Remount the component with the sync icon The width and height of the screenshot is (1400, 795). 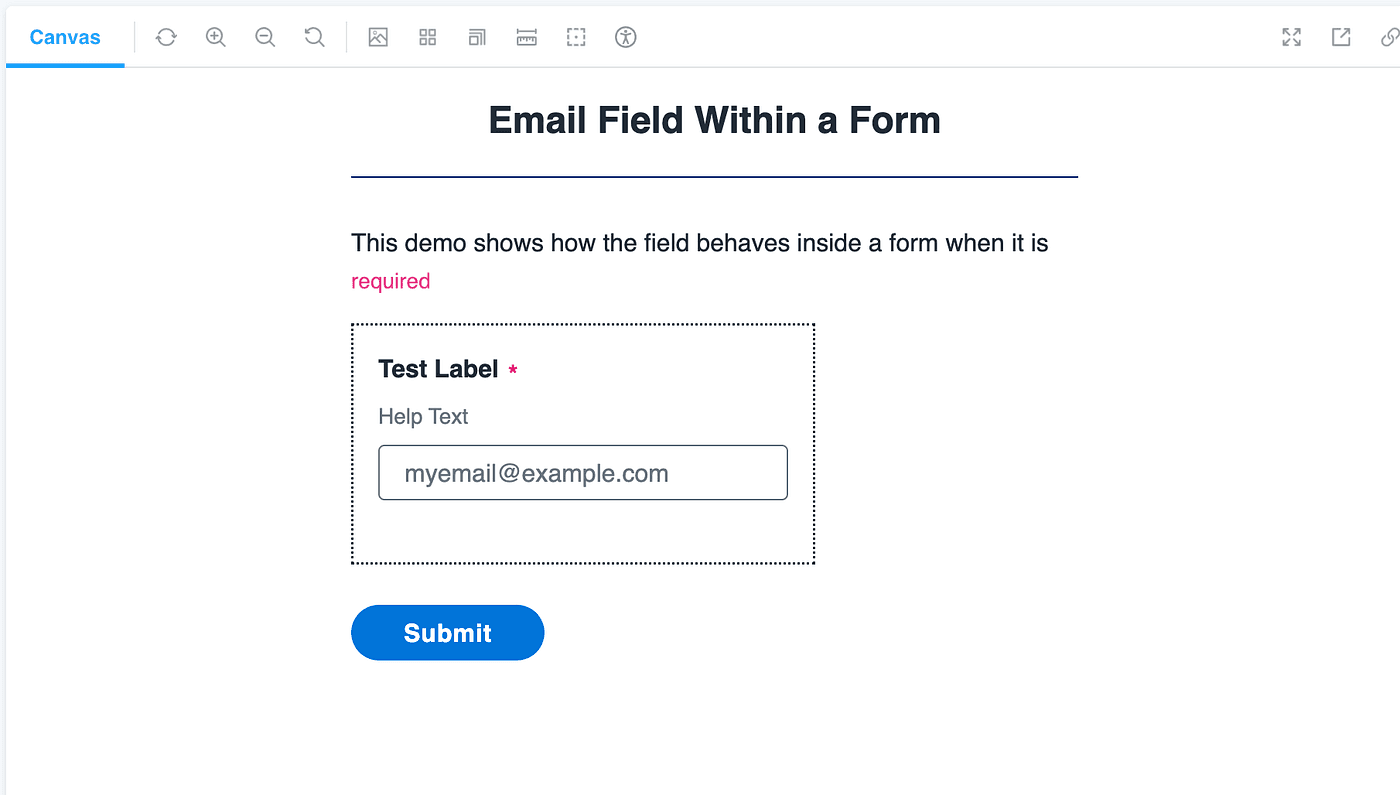pos(166,38)
